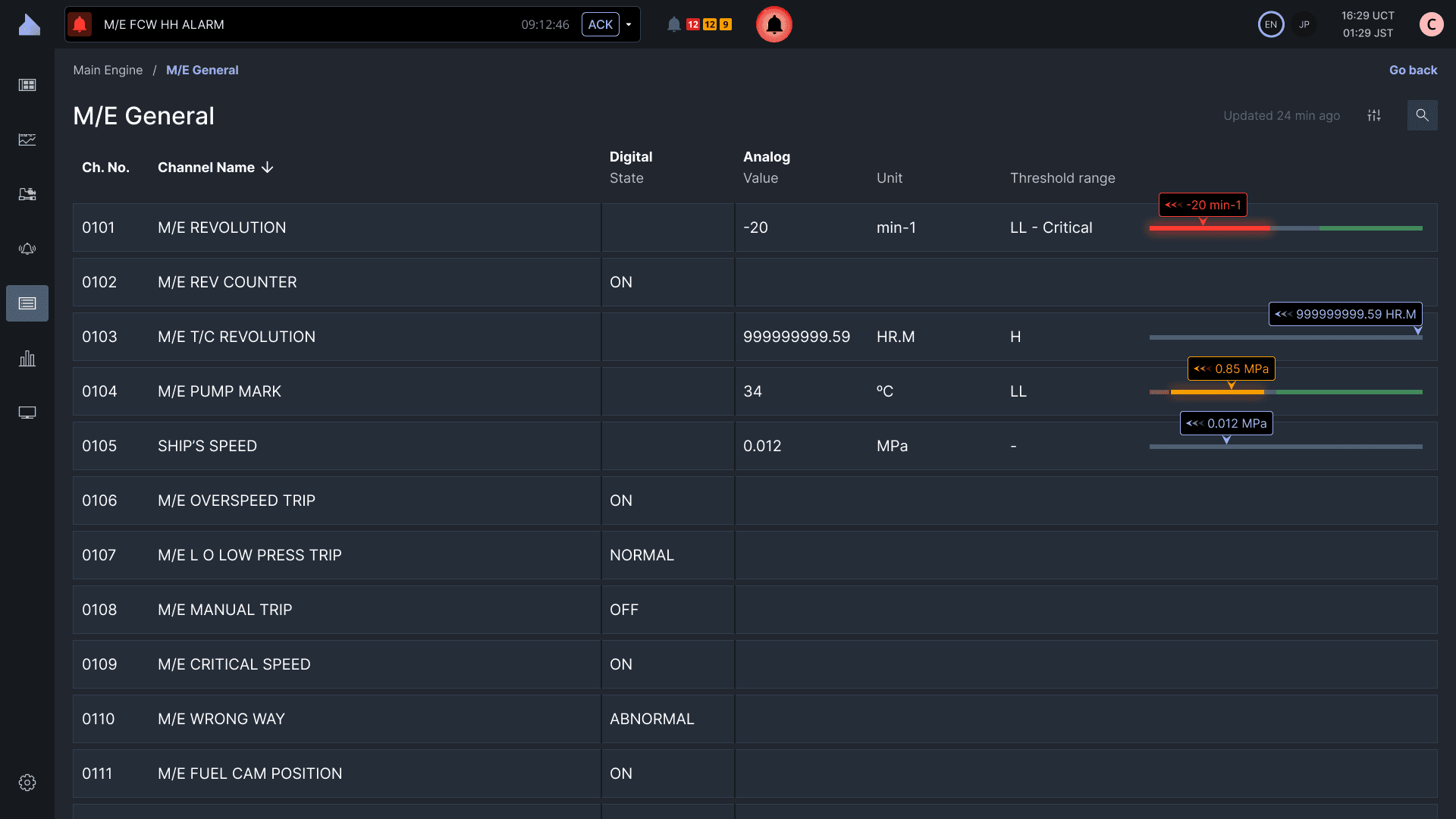
Task: Open the trend line chart sidebar icon
Action: 27,140
